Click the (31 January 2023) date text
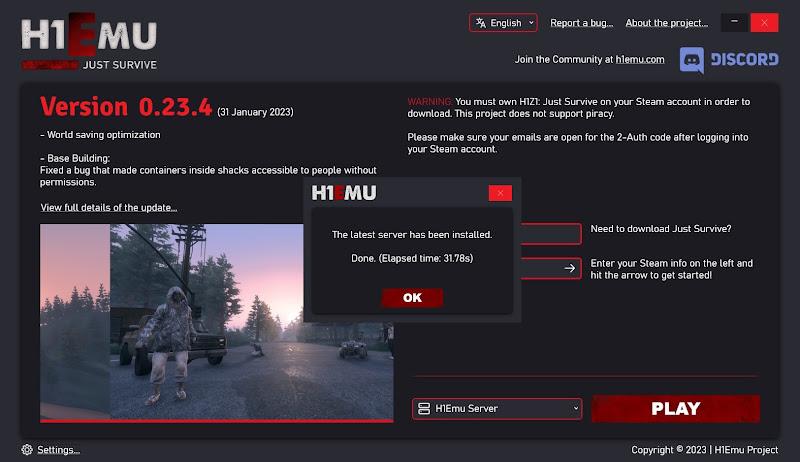This screenshot has height=462, width=800. pyautogui.click(x=255, y=112)
